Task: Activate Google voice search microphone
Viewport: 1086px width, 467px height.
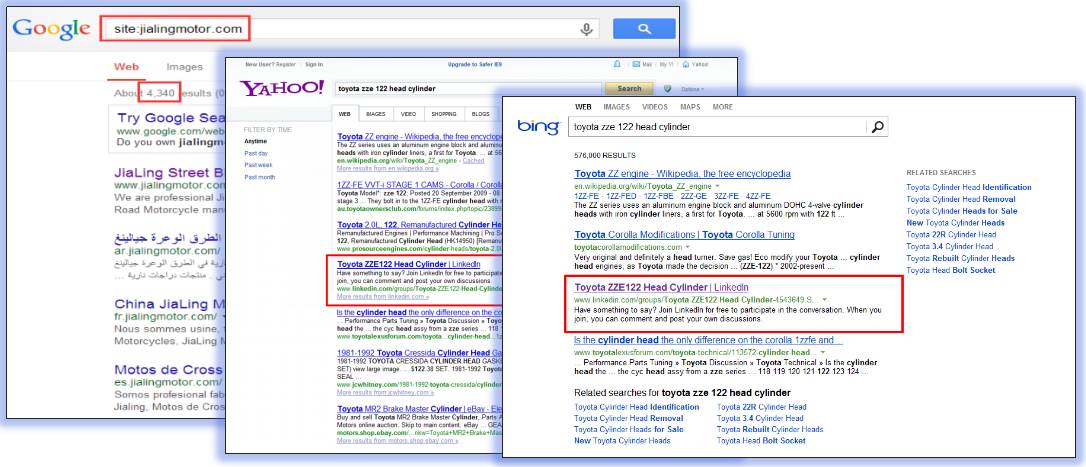Action: (587, 29)
